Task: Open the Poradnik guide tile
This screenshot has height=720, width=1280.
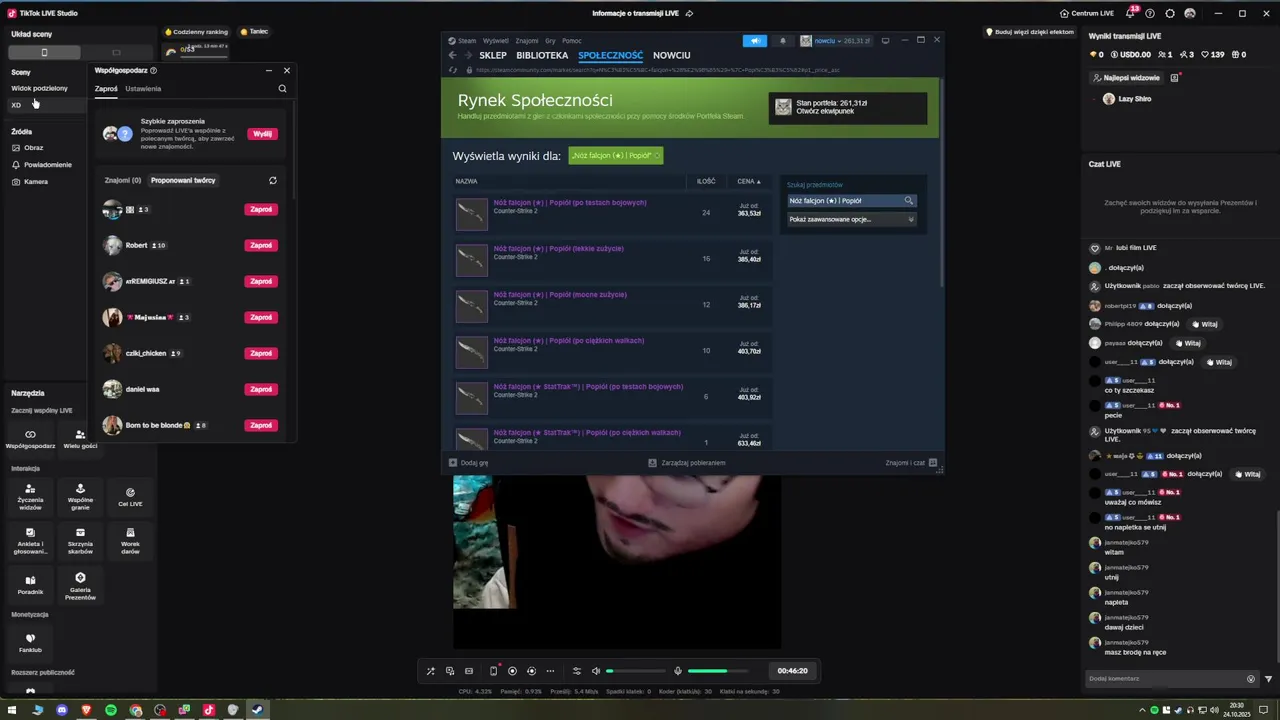Action: (30, 584)
